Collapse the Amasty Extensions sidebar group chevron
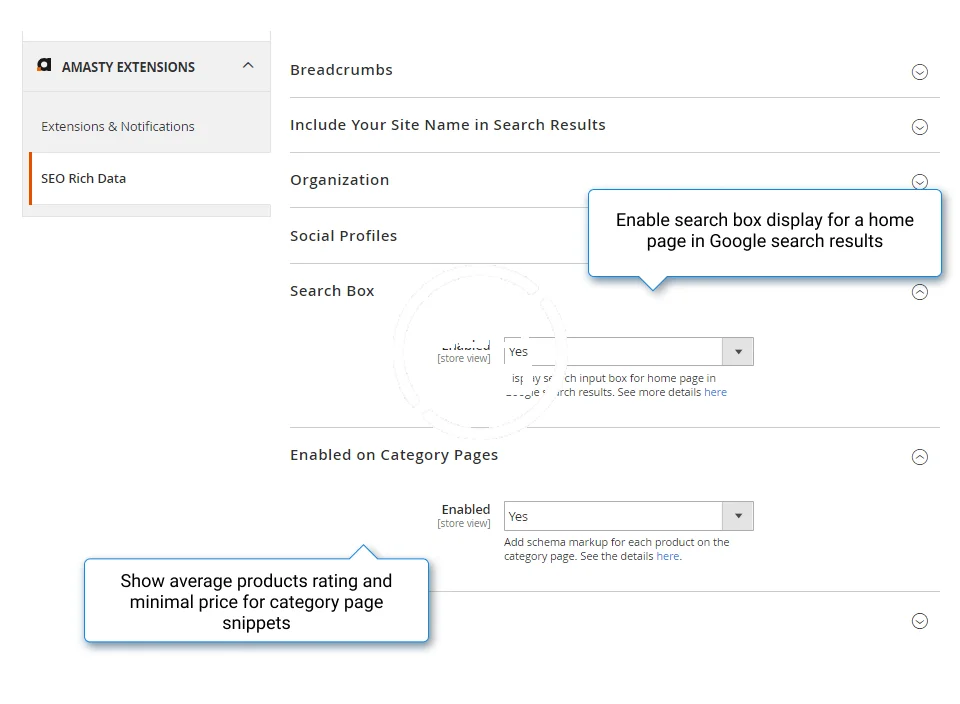 coord(248,66)
